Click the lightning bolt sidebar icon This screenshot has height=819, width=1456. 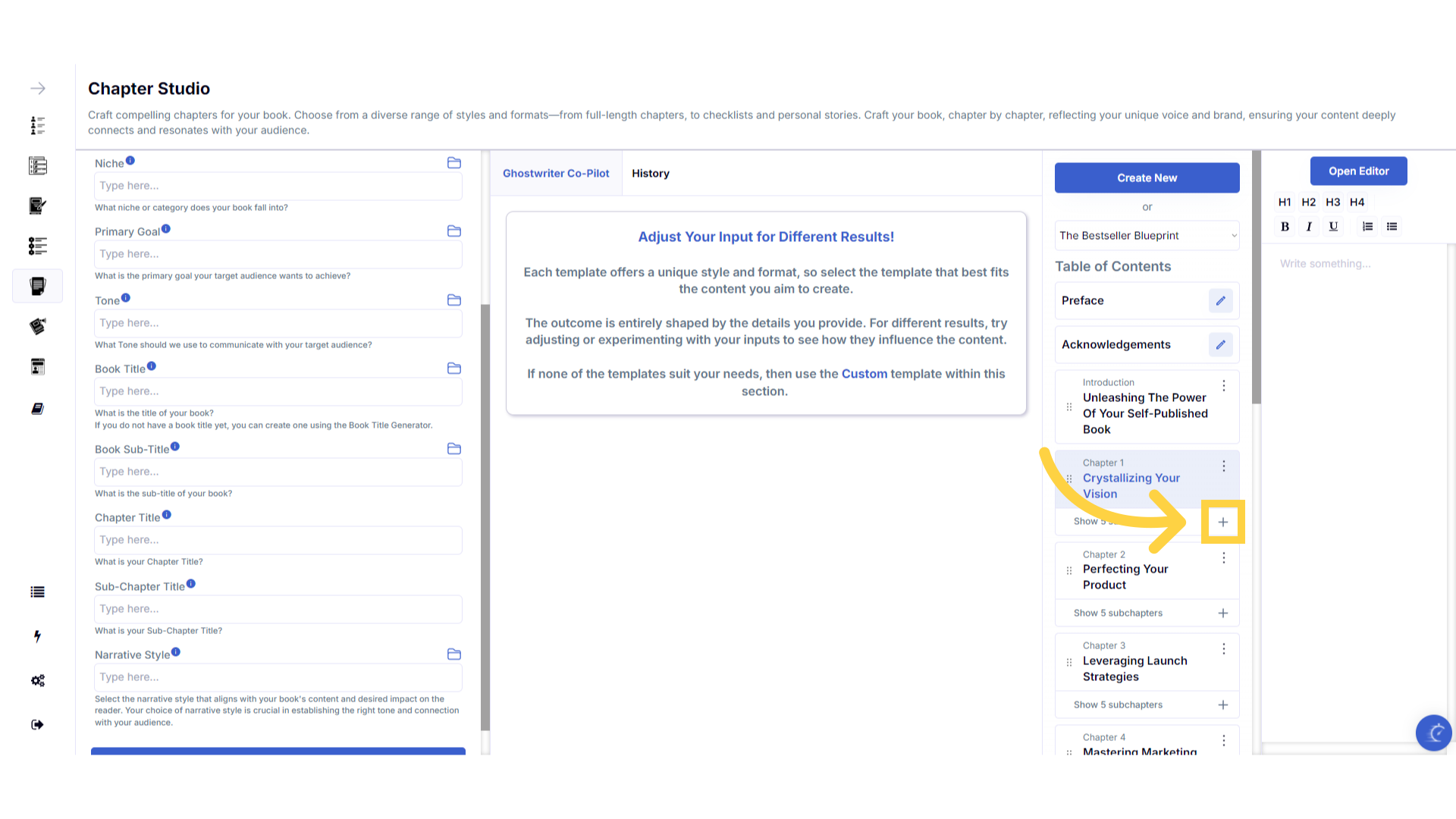(x=37, y=636)
